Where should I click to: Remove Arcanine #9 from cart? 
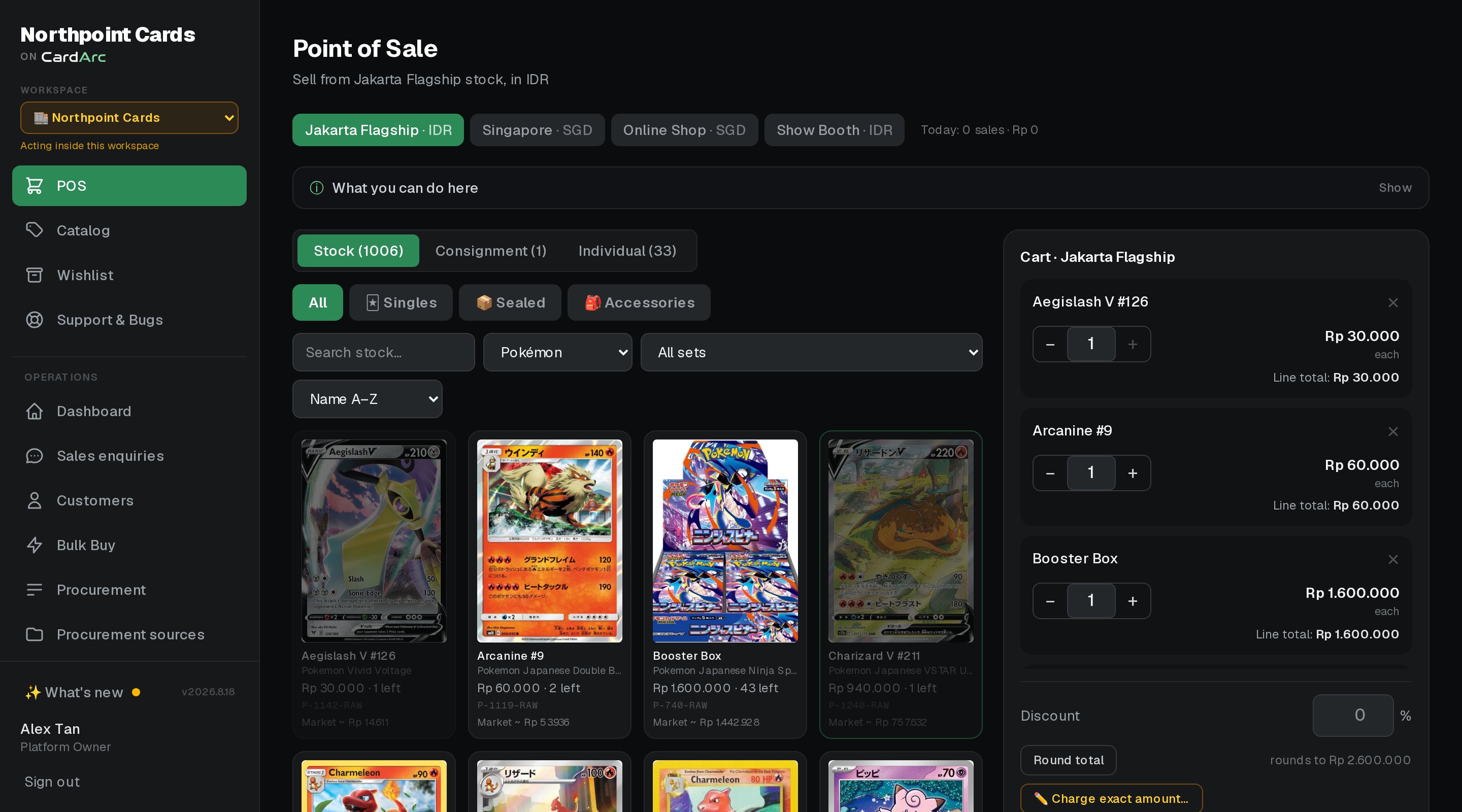coord(1393,431)
